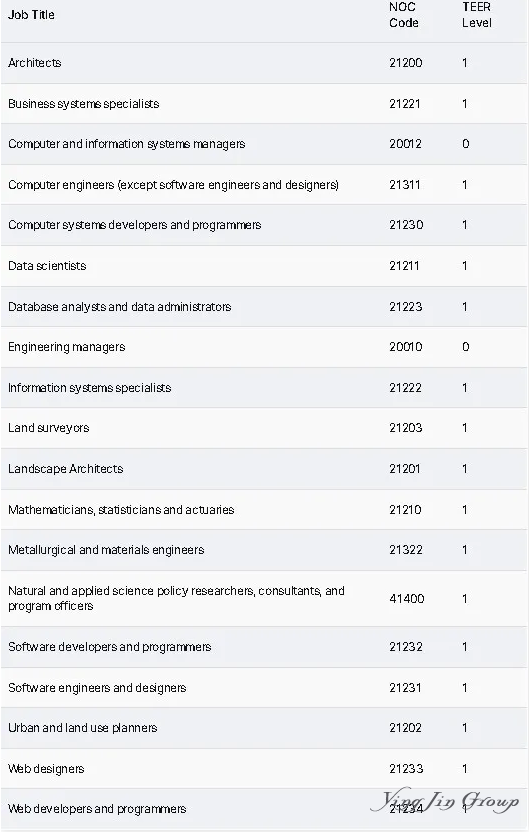Screen dimensions: 529x832
Task: Click the Job Title column header
Action: (x=31, y=15)
